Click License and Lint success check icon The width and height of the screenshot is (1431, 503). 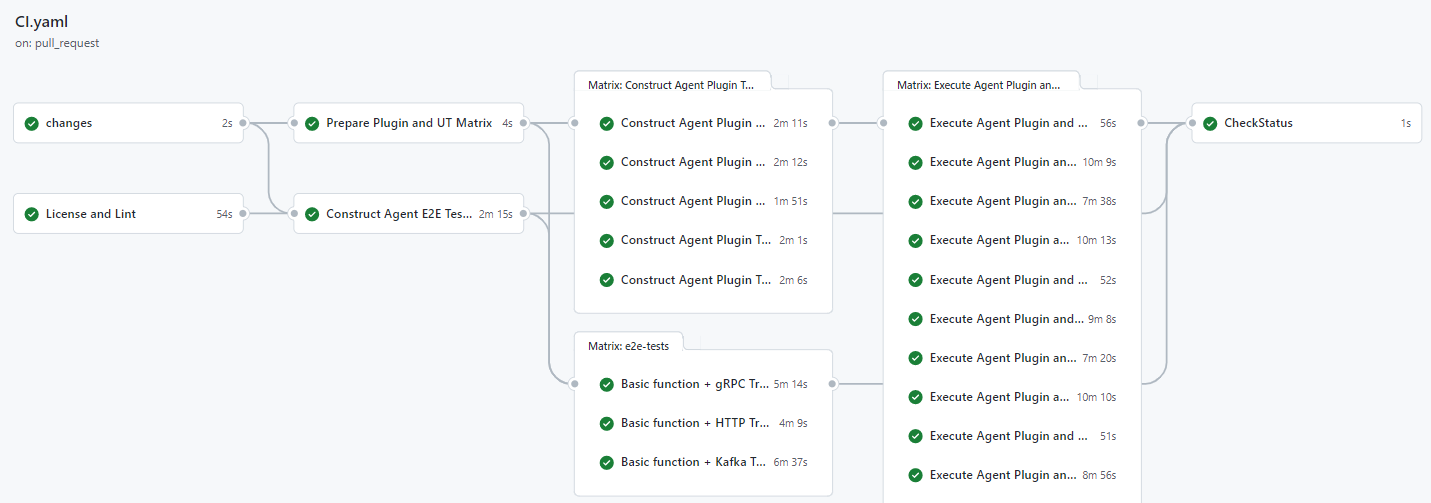31,214
